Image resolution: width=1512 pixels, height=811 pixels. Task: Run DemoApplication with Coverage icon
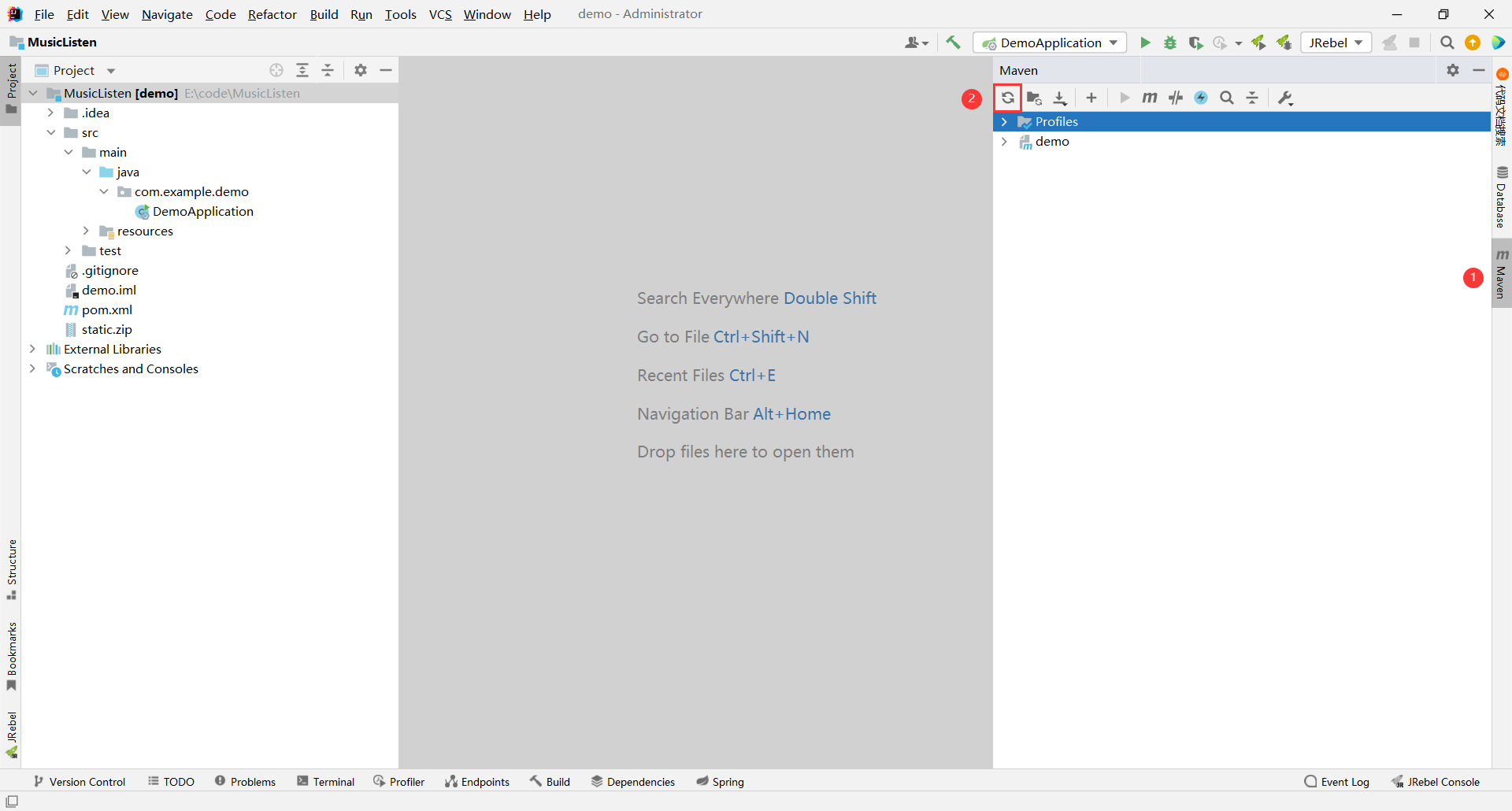tap(1195, 43)
